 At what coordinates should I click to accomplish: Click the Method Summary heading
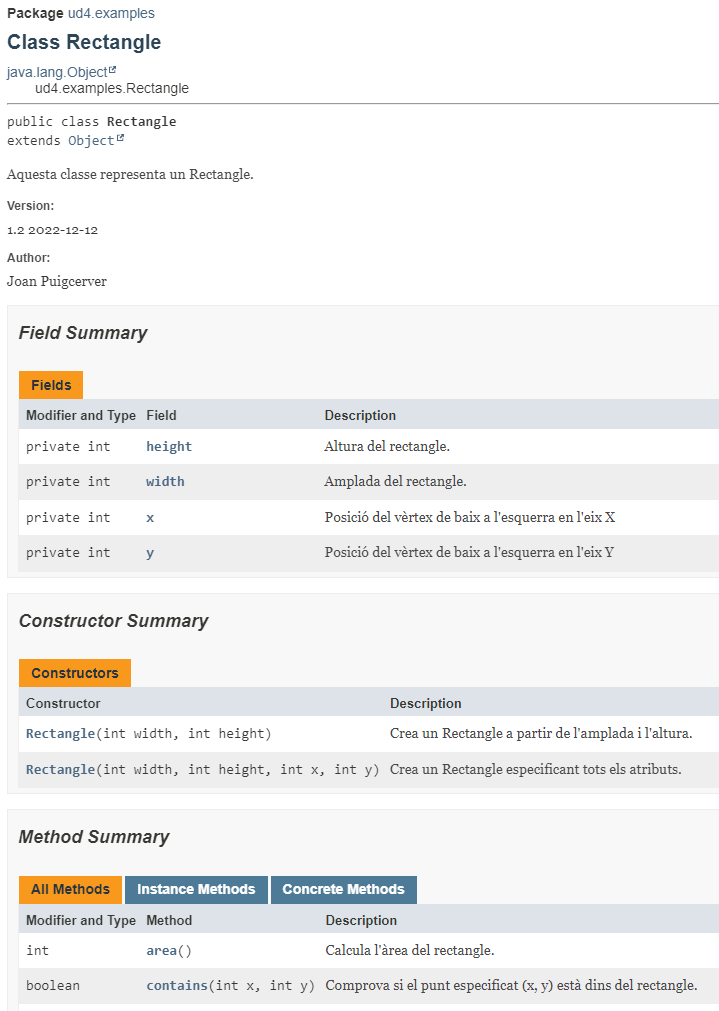(x=94, y=837)
